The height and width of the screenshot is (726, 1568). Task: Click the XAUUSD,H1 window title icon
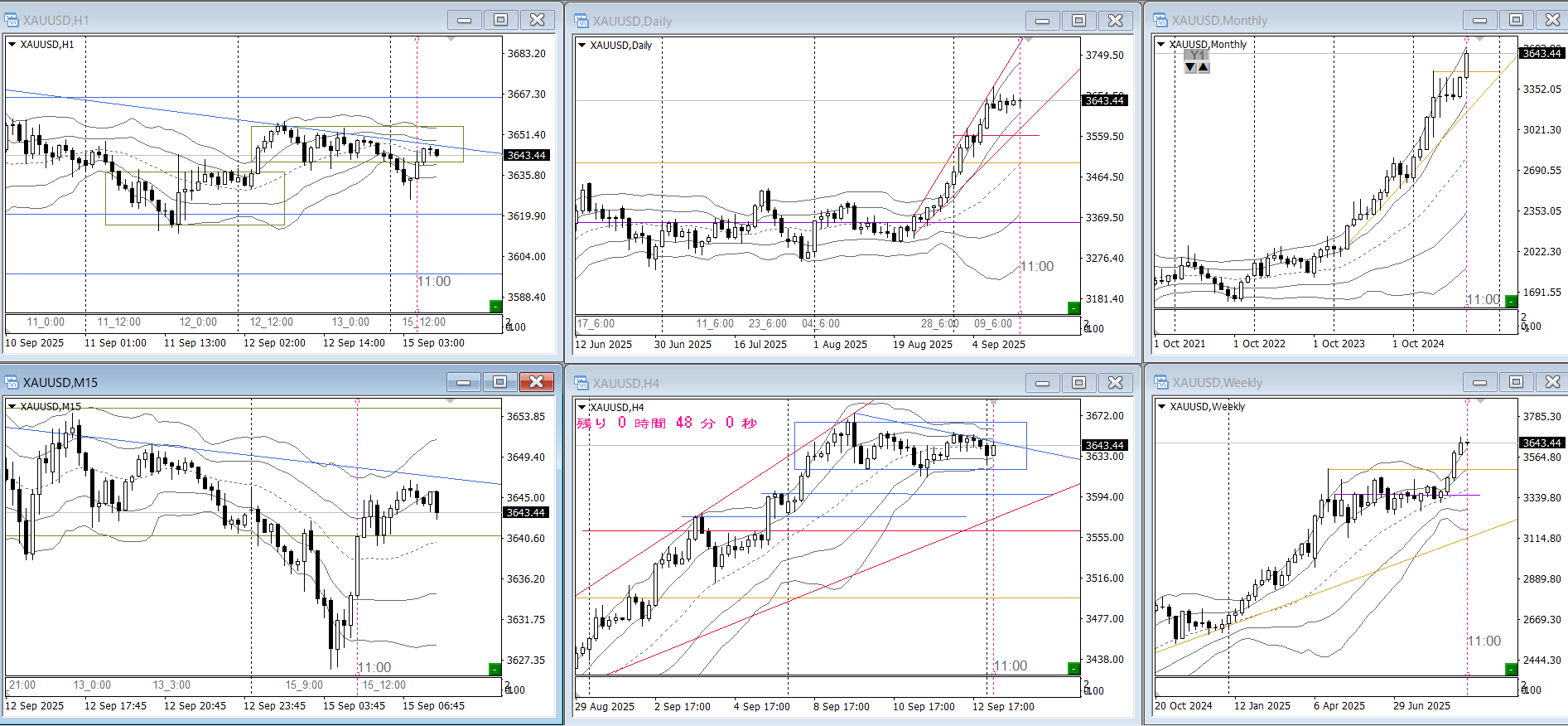click(x=12, y=20)
